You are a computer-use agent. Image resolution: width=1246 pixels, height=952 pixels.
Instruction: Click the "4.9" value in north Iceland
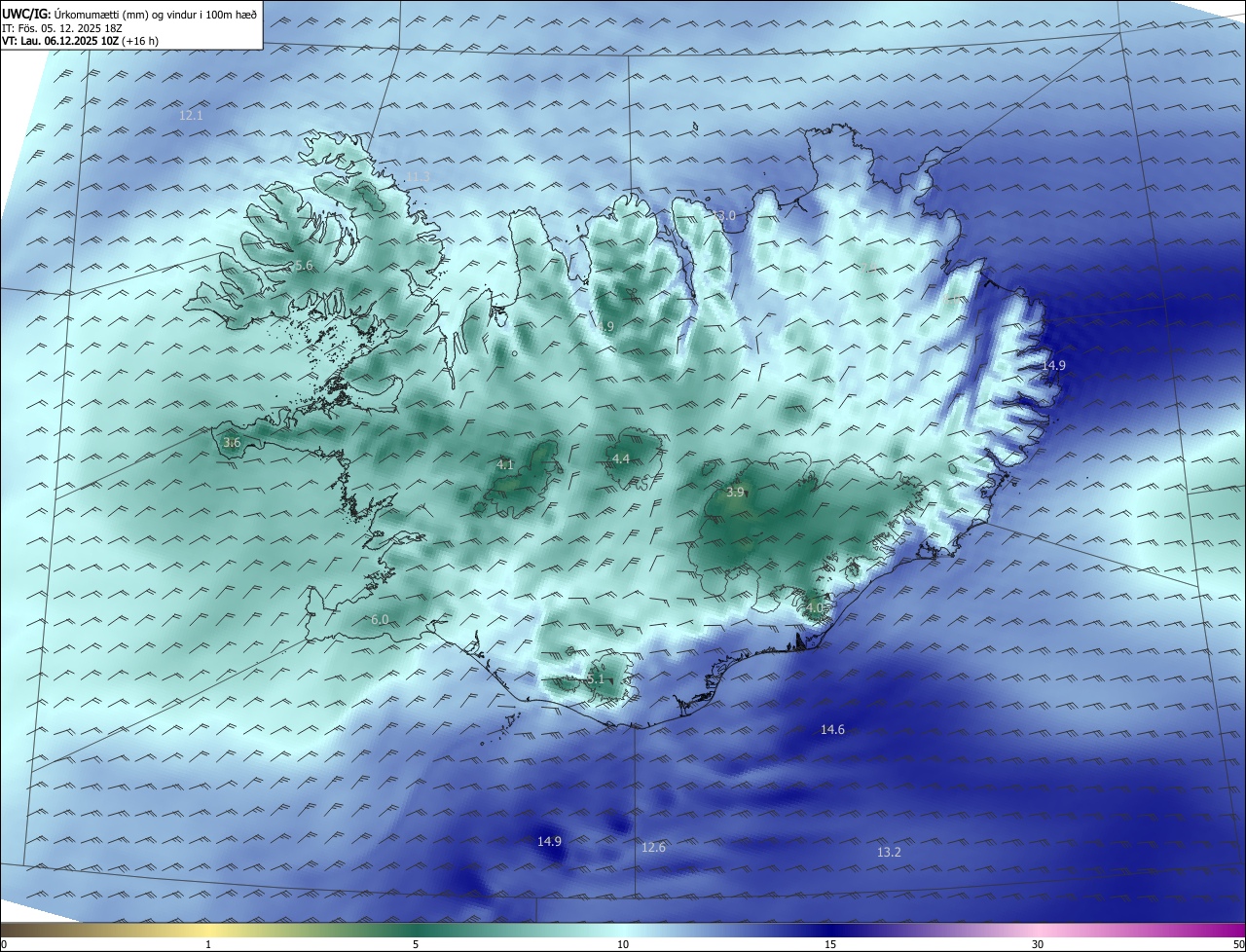[605, 326]
